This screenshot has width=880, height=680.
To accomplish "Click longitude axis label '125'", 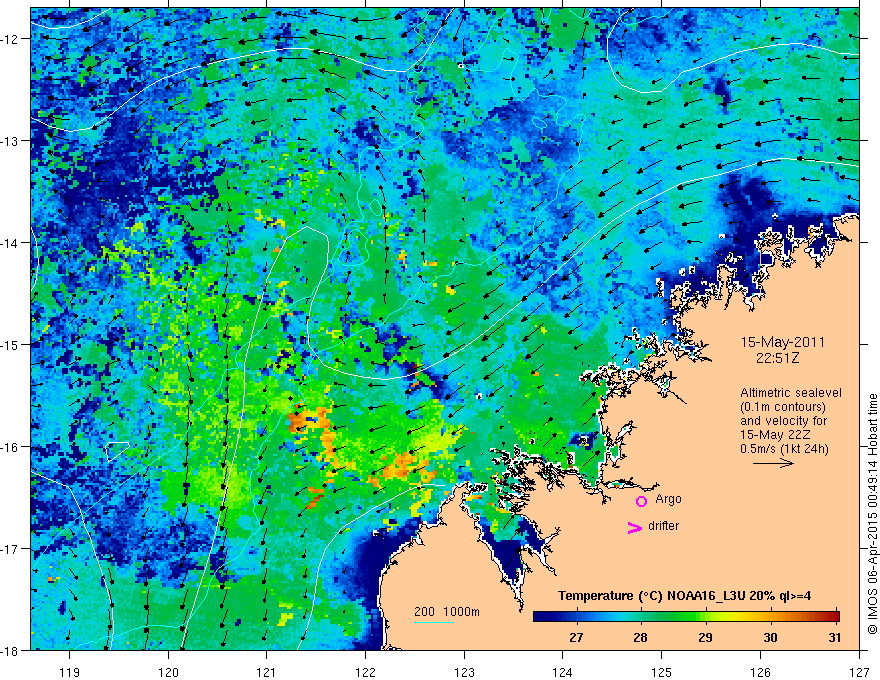I will click(662, 672).
